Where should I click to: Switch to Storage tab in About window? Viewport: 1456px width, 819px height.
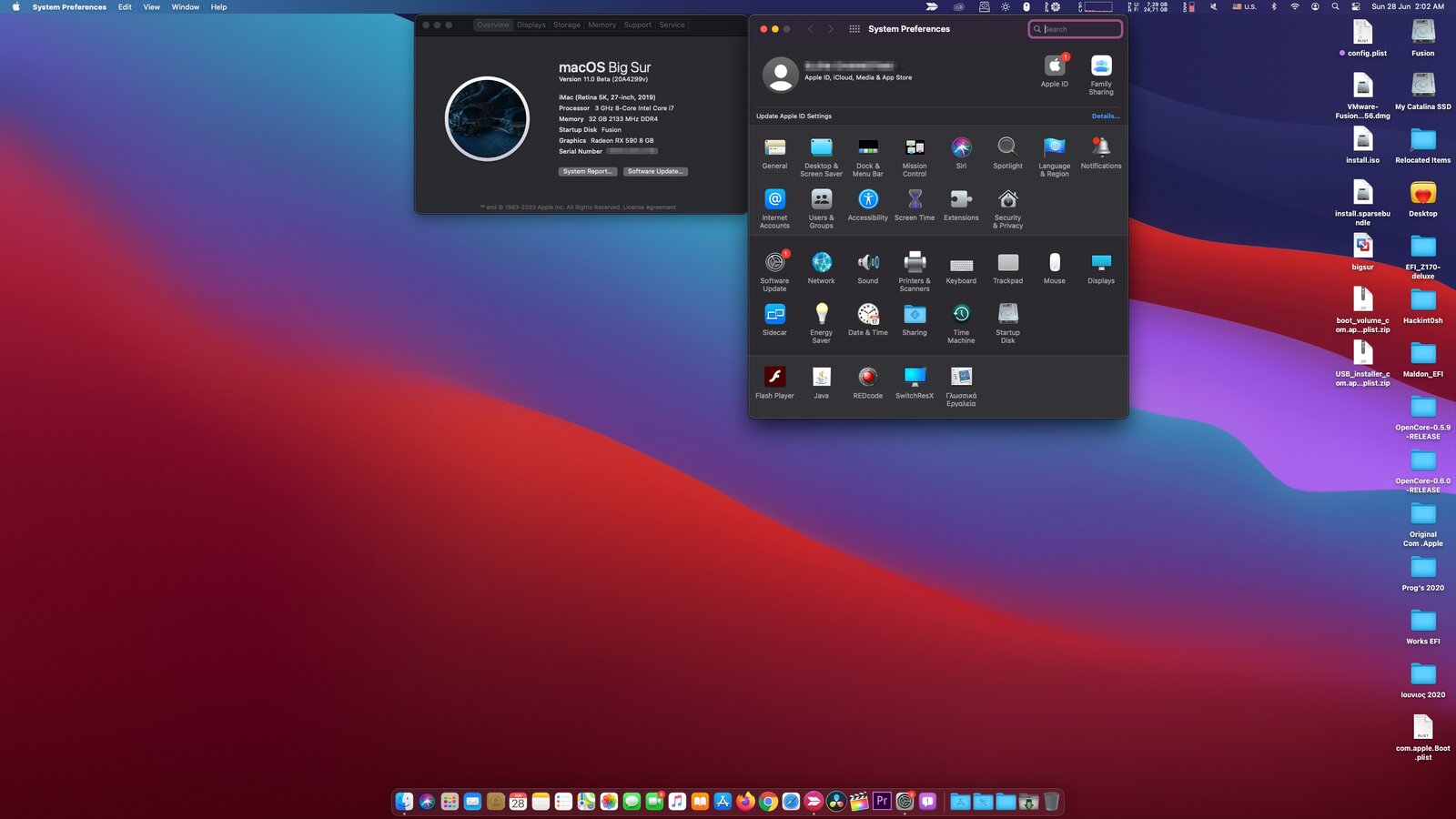pyautogui.click(x=567, y=25)
